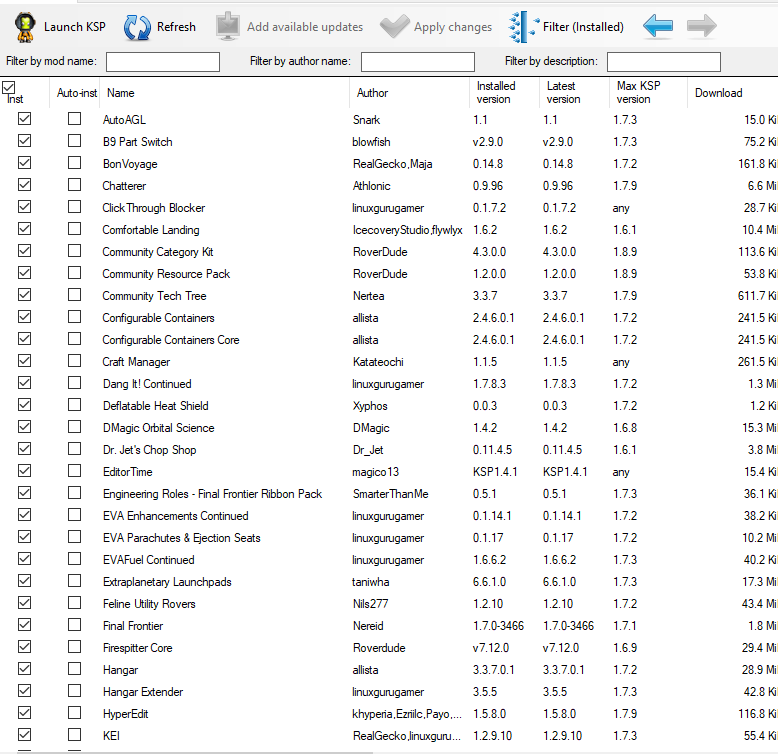Select Configurable Containers Core mod name
This screenshot has width=778, height=754.
point(171,340)
